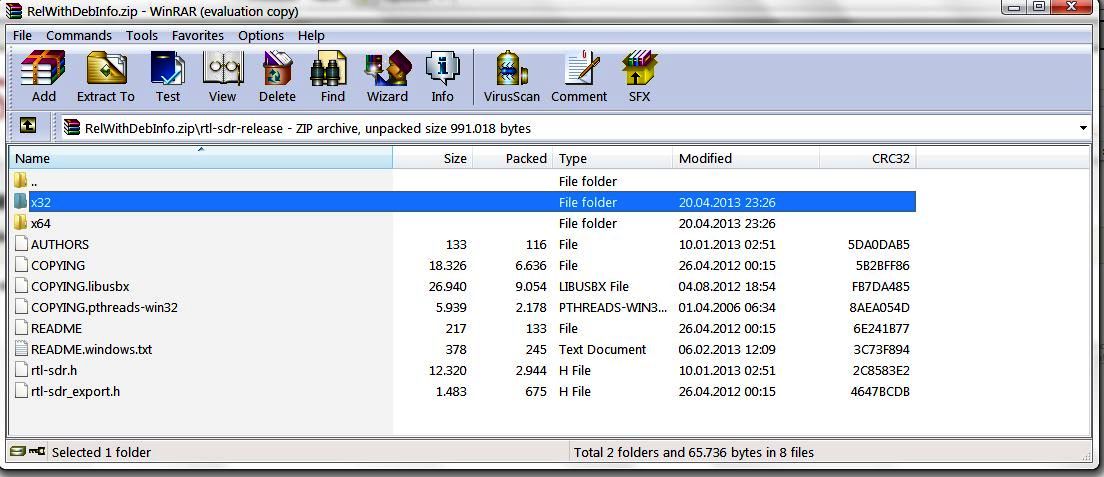This screenshot has height=477, width=1104.
Task: Click the x64 folder name
Action: 41,223
